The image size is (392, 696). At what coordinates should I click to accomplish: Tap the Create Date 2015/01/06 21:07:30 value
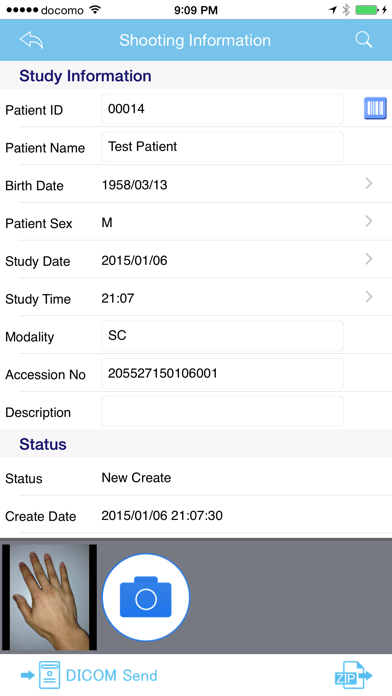[162, 515]
